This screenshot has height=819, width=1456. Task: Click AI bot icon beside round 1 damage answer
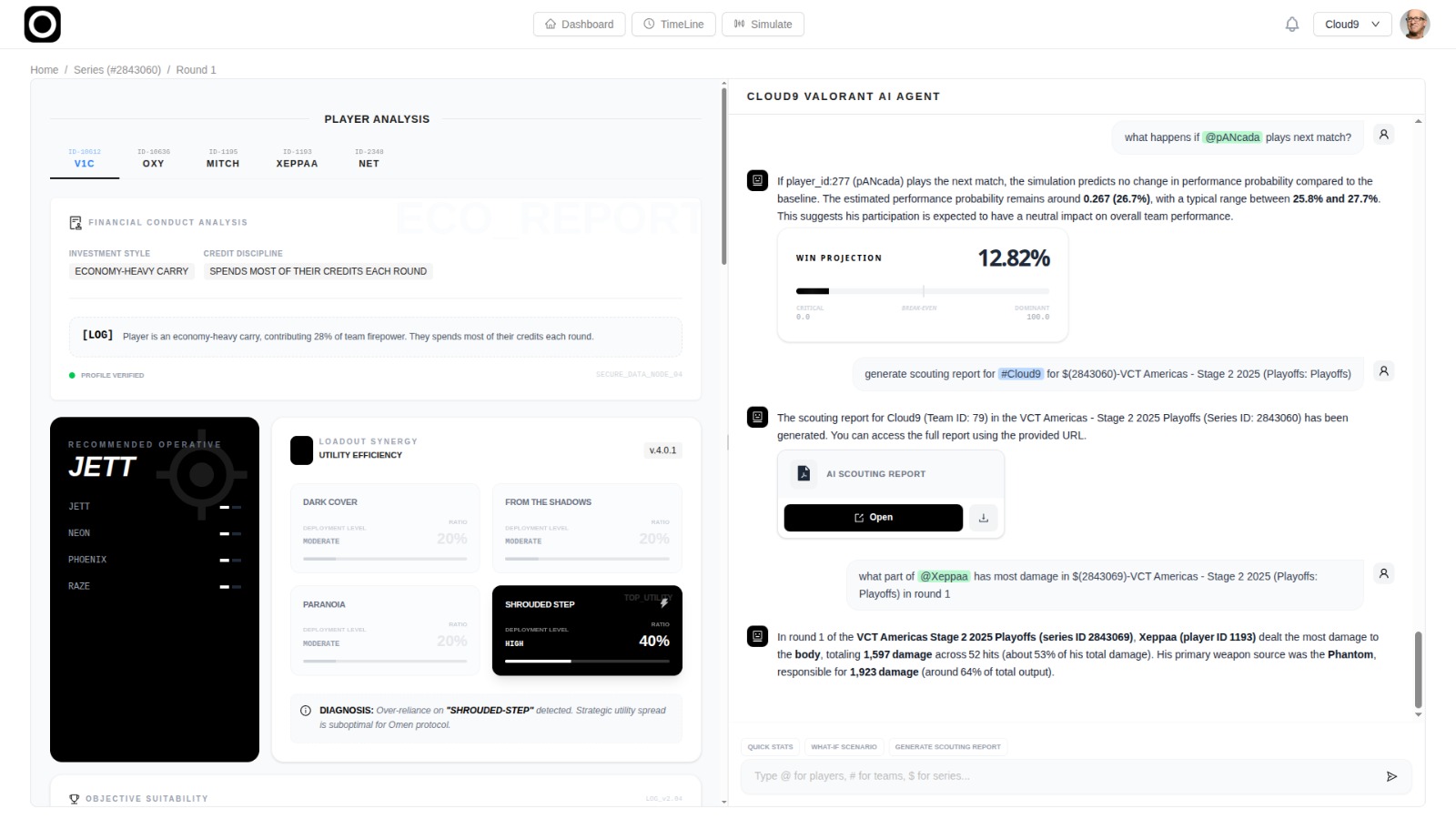point(758,636)
